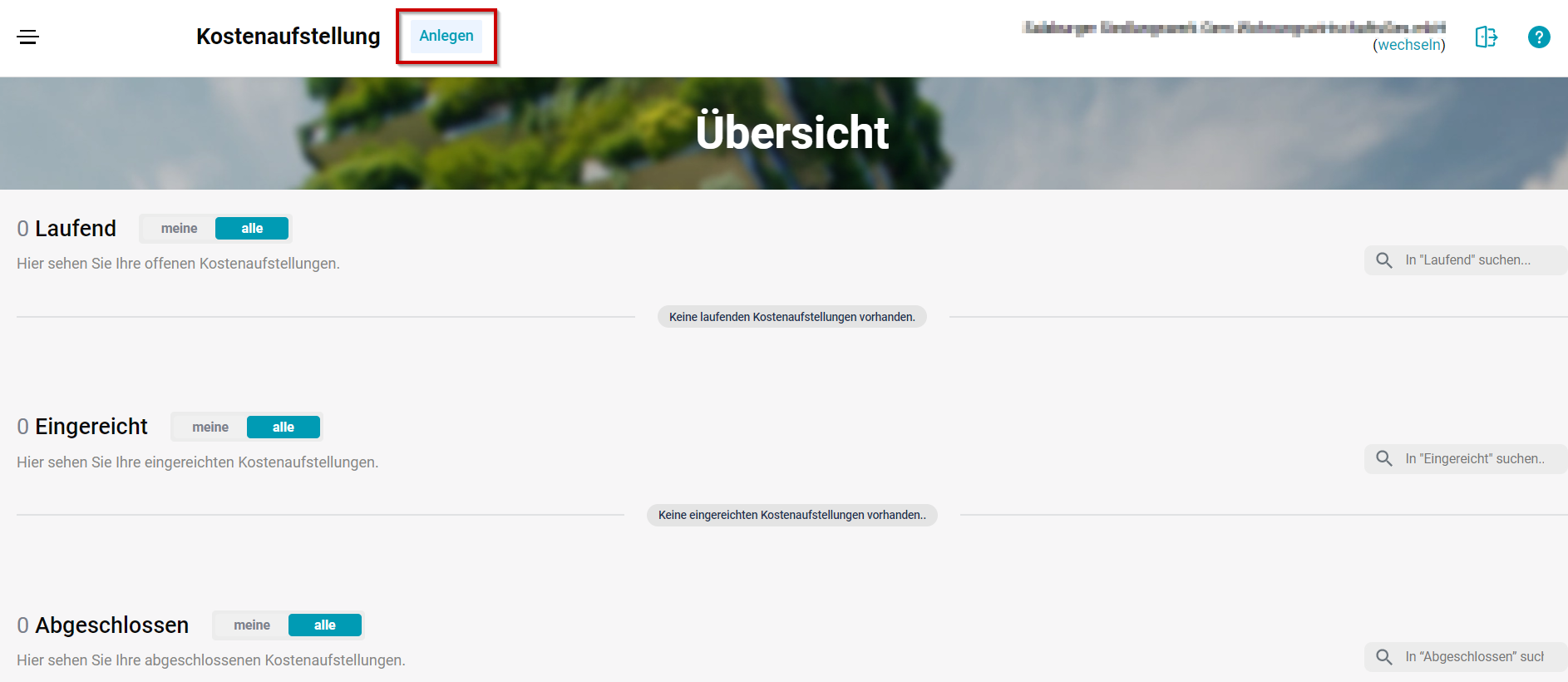
Task: Switch Eingereicht filter to alle
Action: coord(284,427)
